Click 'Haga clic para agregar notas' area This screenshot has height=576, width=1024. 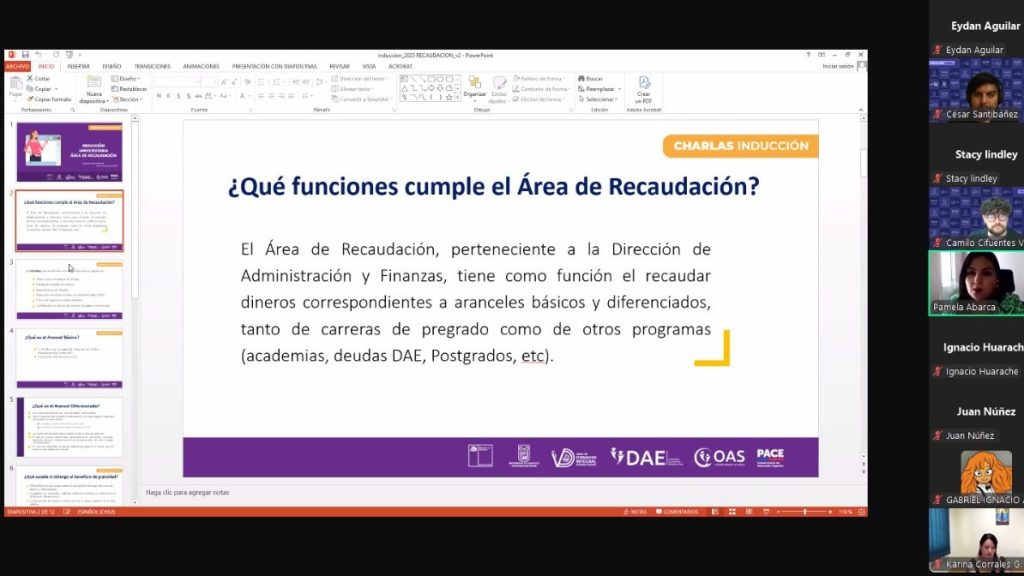pyautogui.click(x=188, y=492)
